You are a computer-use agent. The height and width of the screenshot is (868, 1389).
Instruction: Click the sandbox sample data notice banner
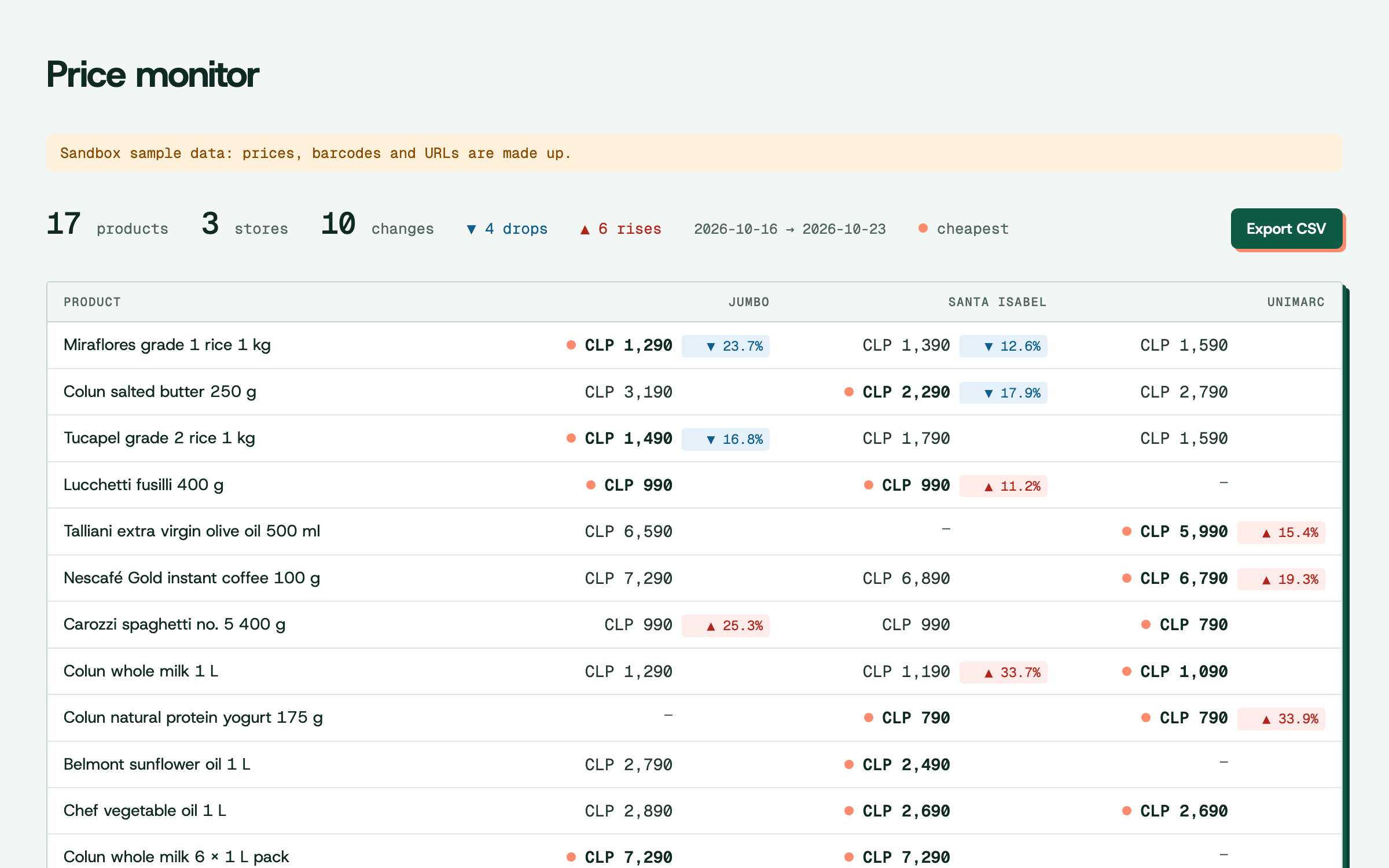pyautogui.click(x=694, y=153)
